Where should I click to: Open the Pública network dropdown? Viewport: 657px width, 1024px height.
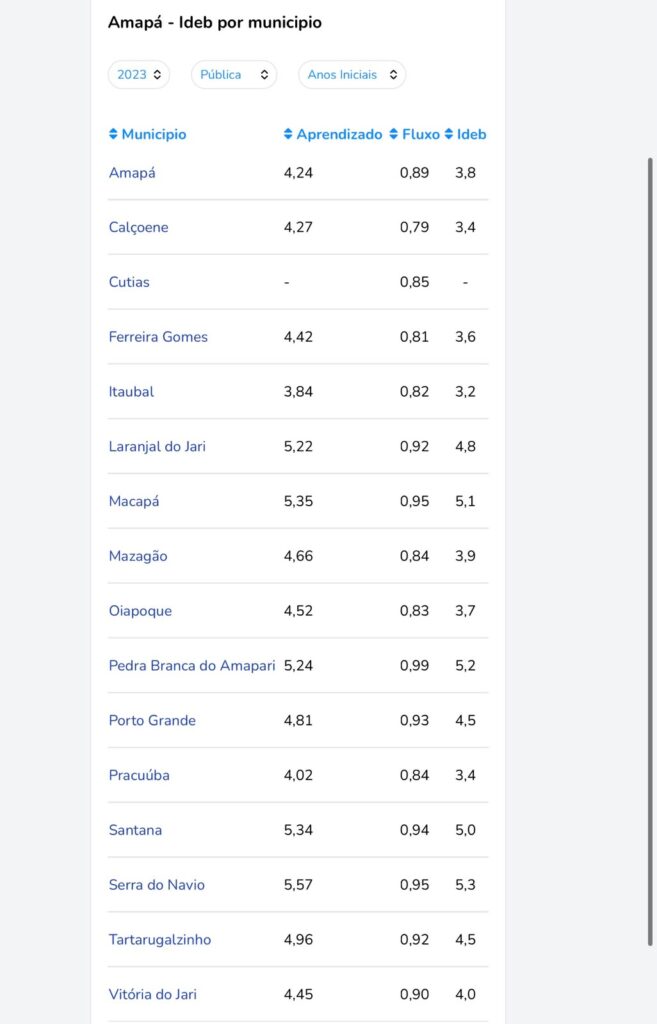pyautogui.click(x=234, y=74)
